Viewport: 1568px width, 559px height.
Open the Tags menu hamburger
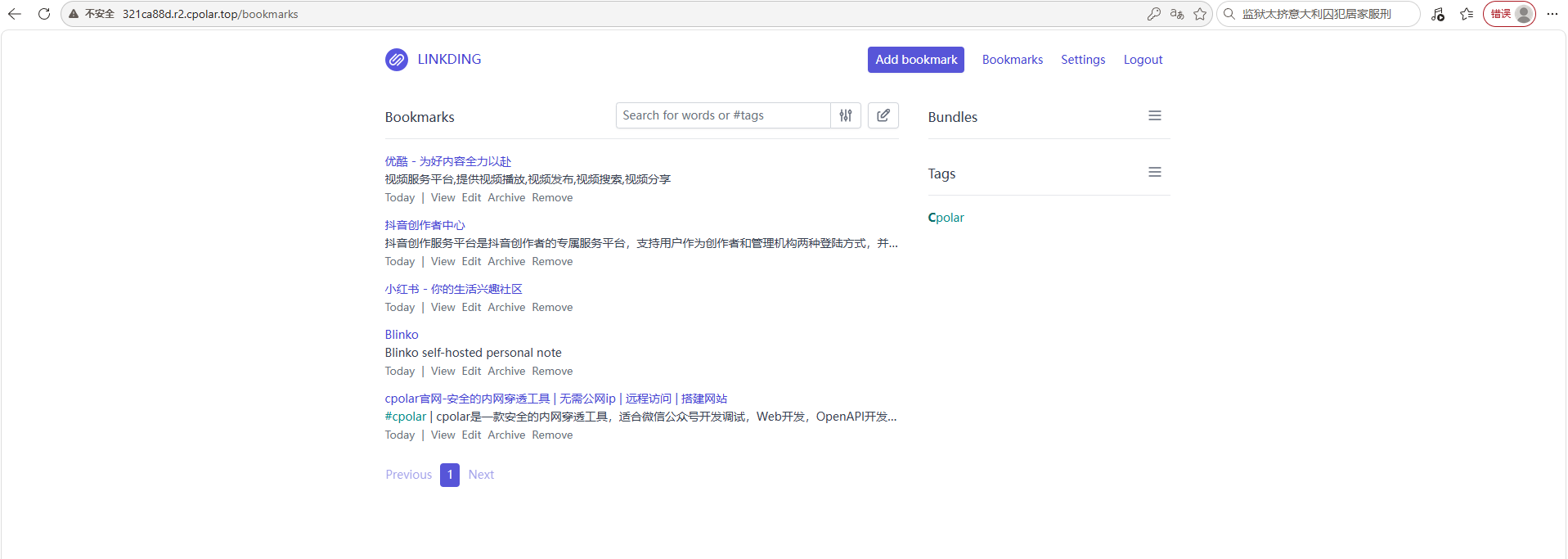(x=1155, y=173)
